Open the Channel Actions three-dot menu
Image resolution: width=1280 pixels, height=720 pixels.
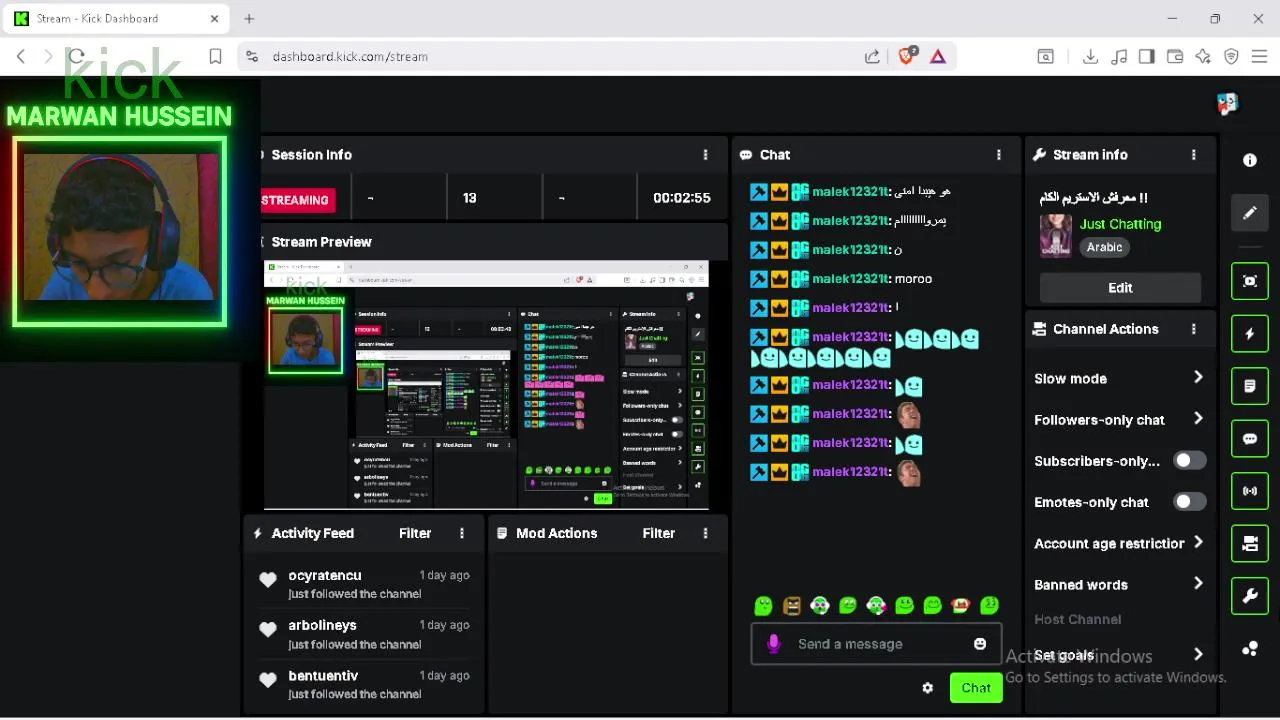[x=1193, y=329]
